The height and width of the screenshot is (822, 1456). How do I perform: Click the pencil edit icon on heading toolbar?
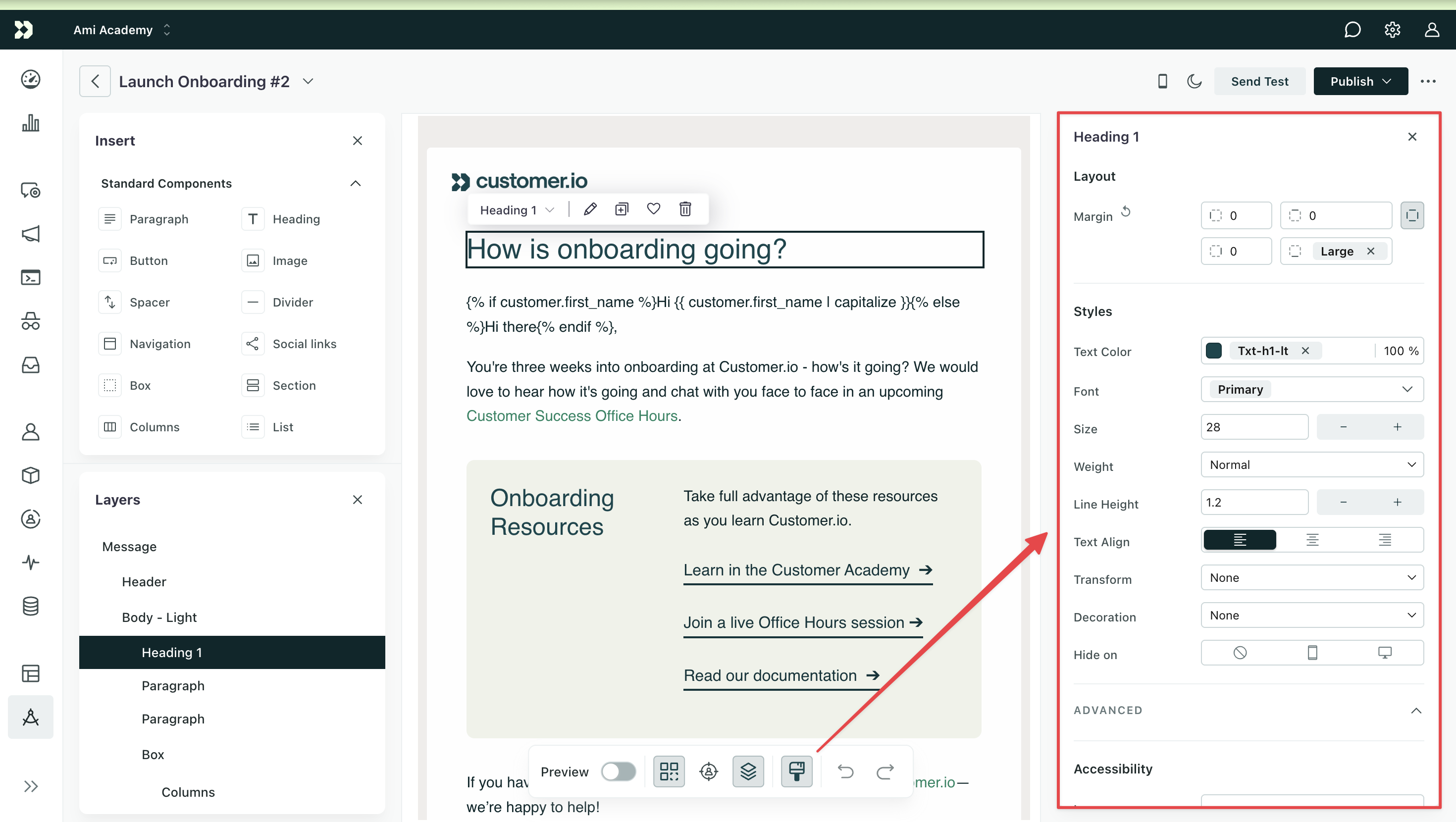point(590,209)
